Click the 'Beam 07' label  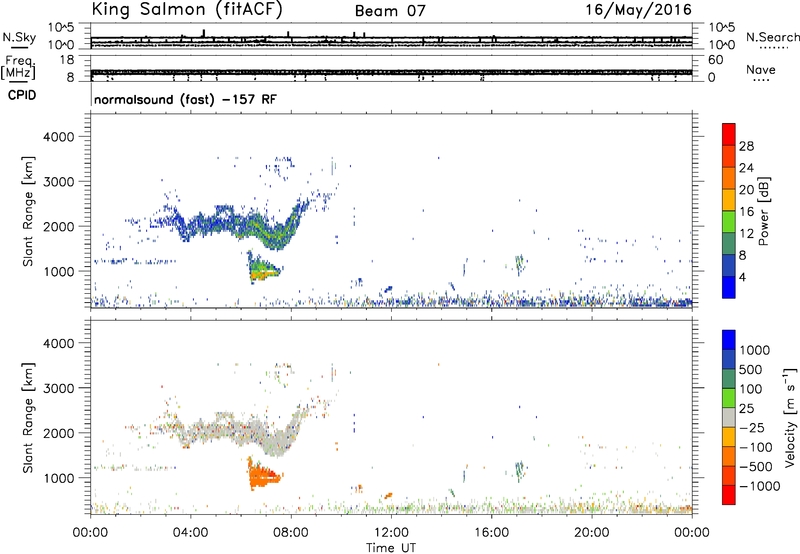pos(390,11)
